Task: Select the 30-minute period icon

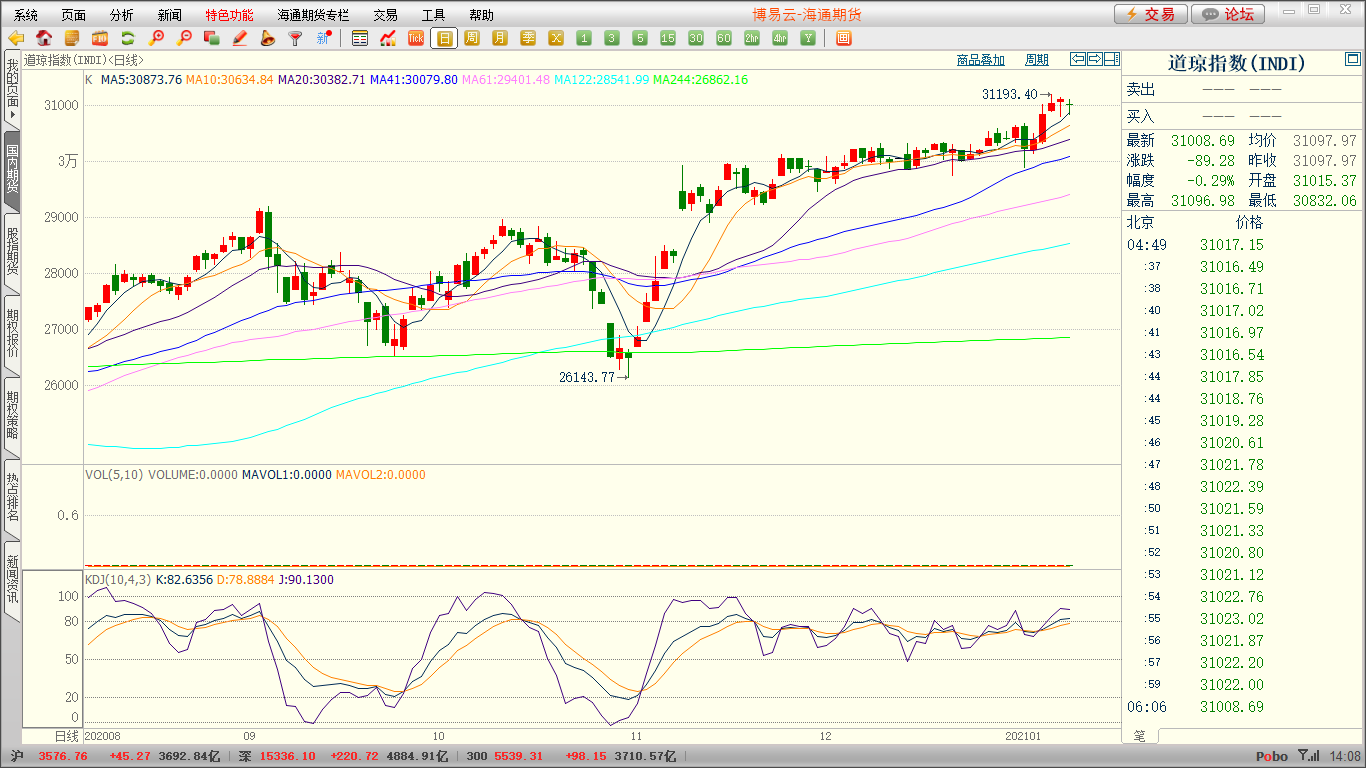Action: click(x=696, y=38)
